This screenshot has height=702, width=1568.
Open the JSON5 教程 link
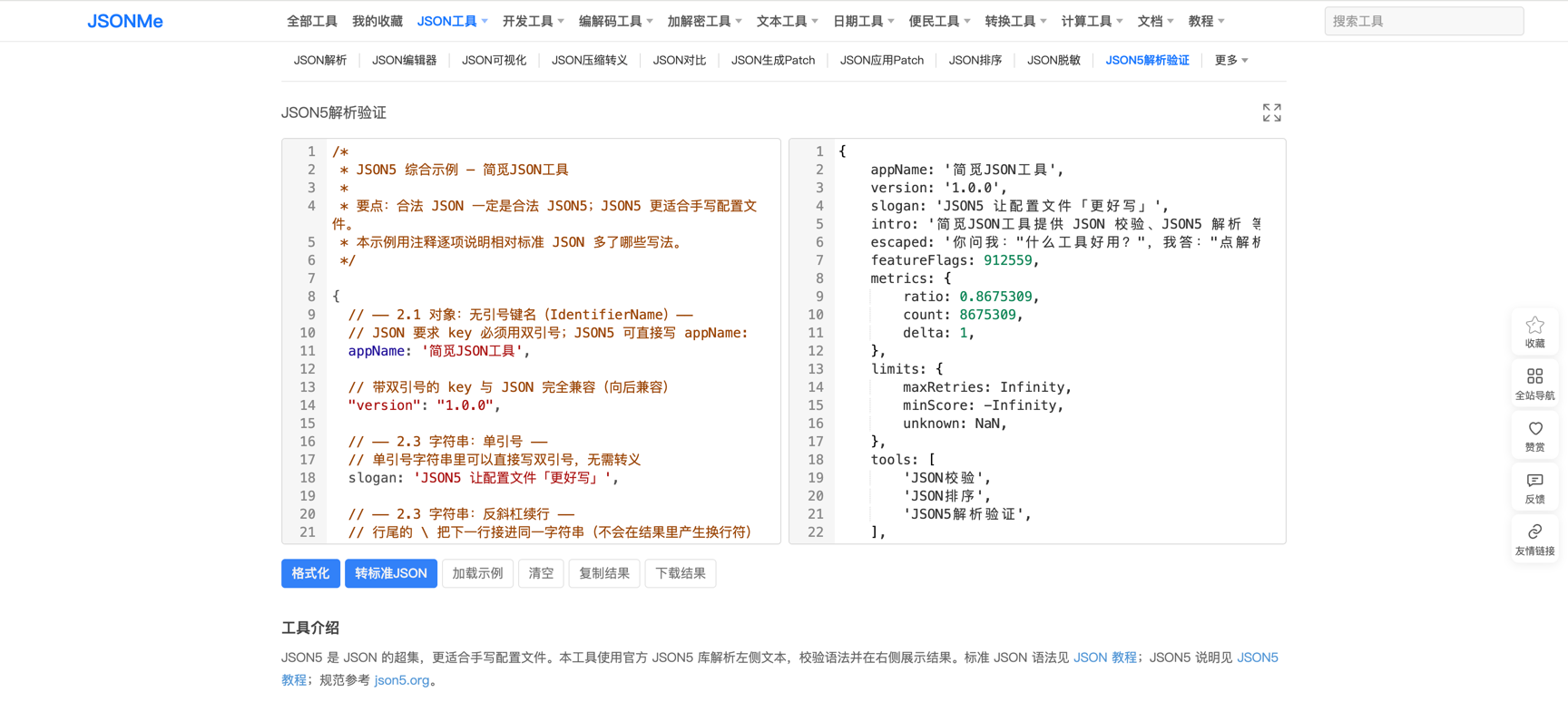point(1258,658)
